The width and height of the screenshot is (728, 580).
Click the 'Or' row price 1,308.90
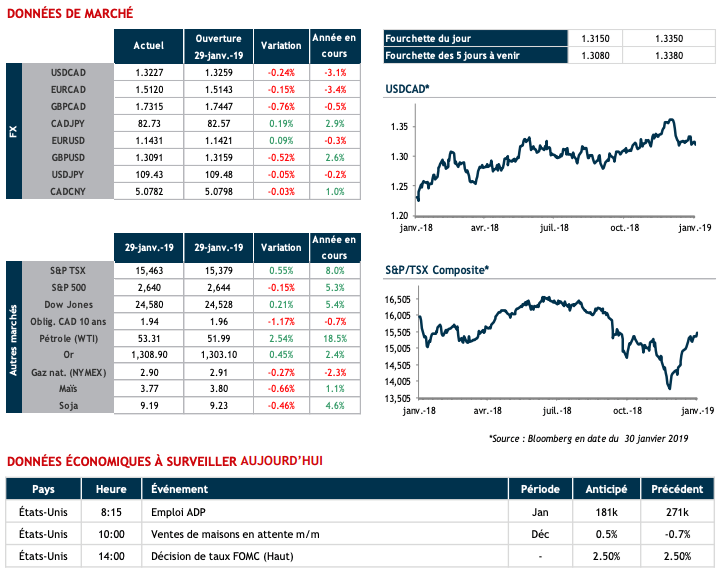(148, 355)
